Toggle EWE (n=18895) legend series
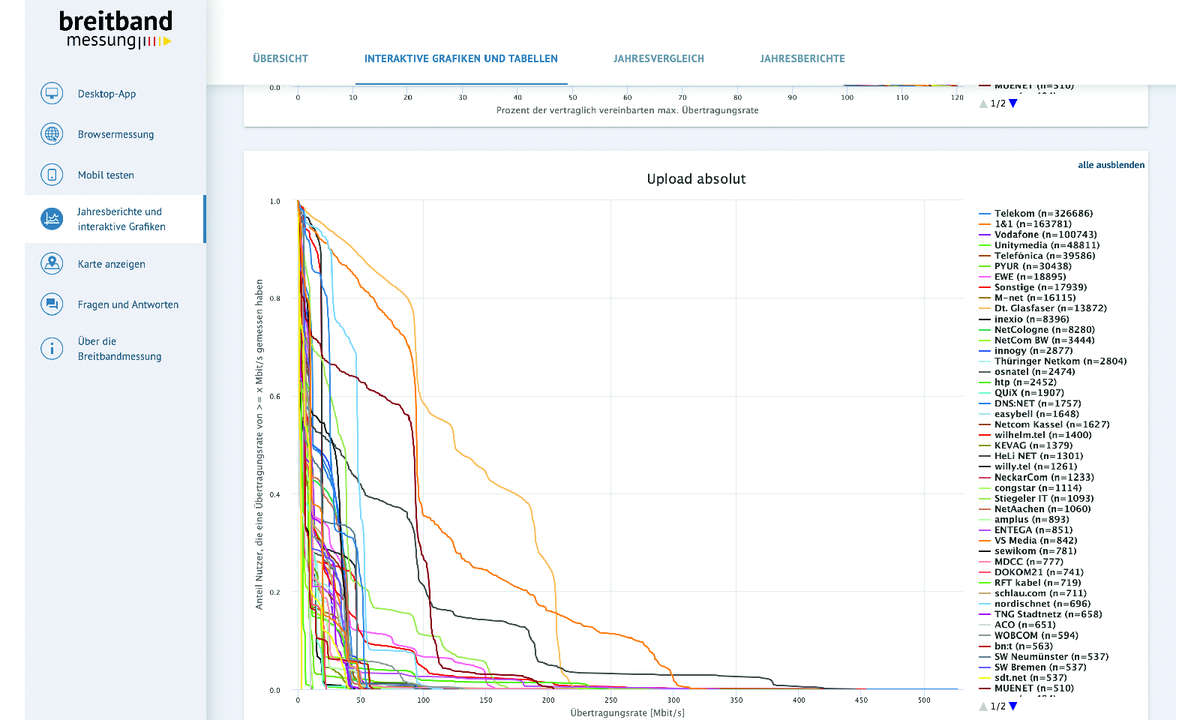 [x=1023, y=277]
